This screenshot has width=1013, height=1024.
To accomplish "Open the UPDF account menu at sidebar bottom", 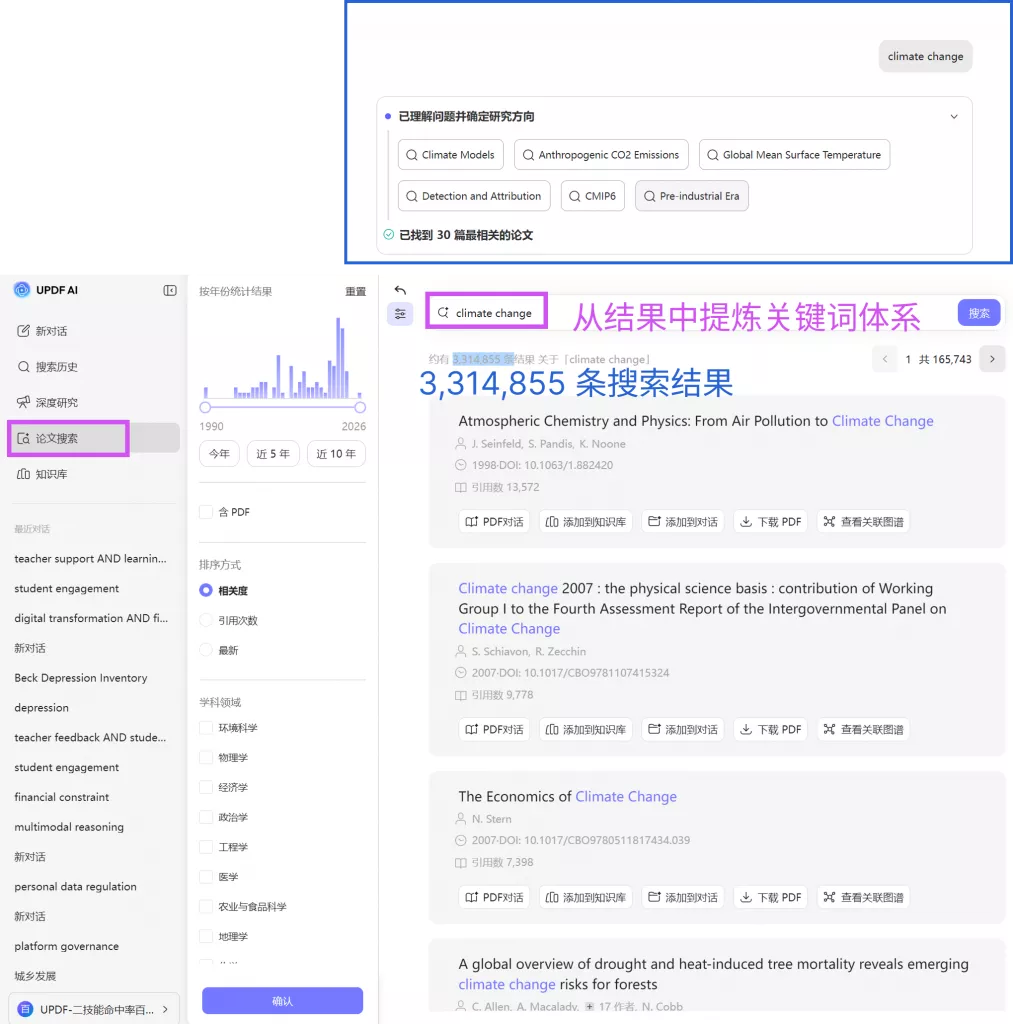I will pos(90,1009).
